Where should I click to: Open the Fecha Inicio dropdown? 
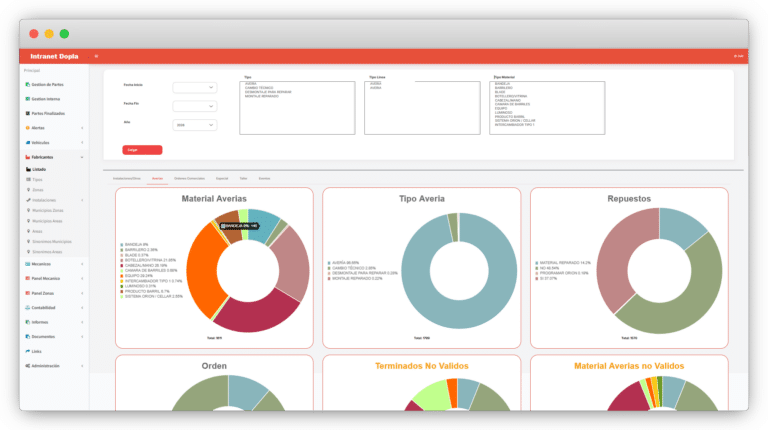tap(194, 88)
